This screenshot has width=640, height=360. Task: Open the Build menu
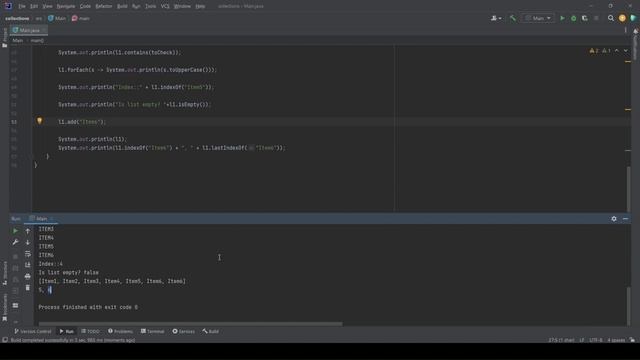click(x=122, y=6)
